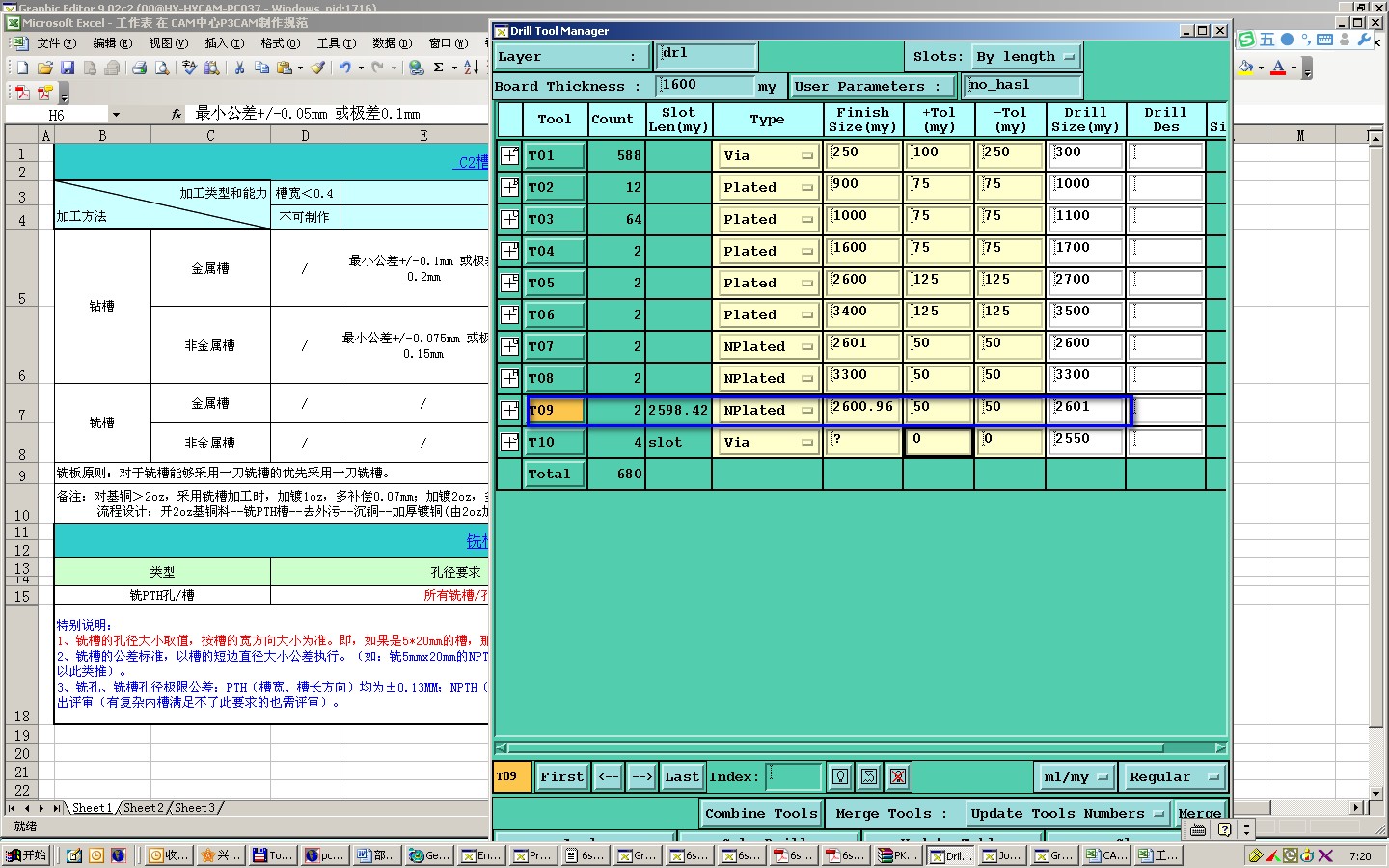Image resolution: width=1389 pixels, height=868 pixels.
Task: Click the Combine Tools button
Action: coord(761,814)
